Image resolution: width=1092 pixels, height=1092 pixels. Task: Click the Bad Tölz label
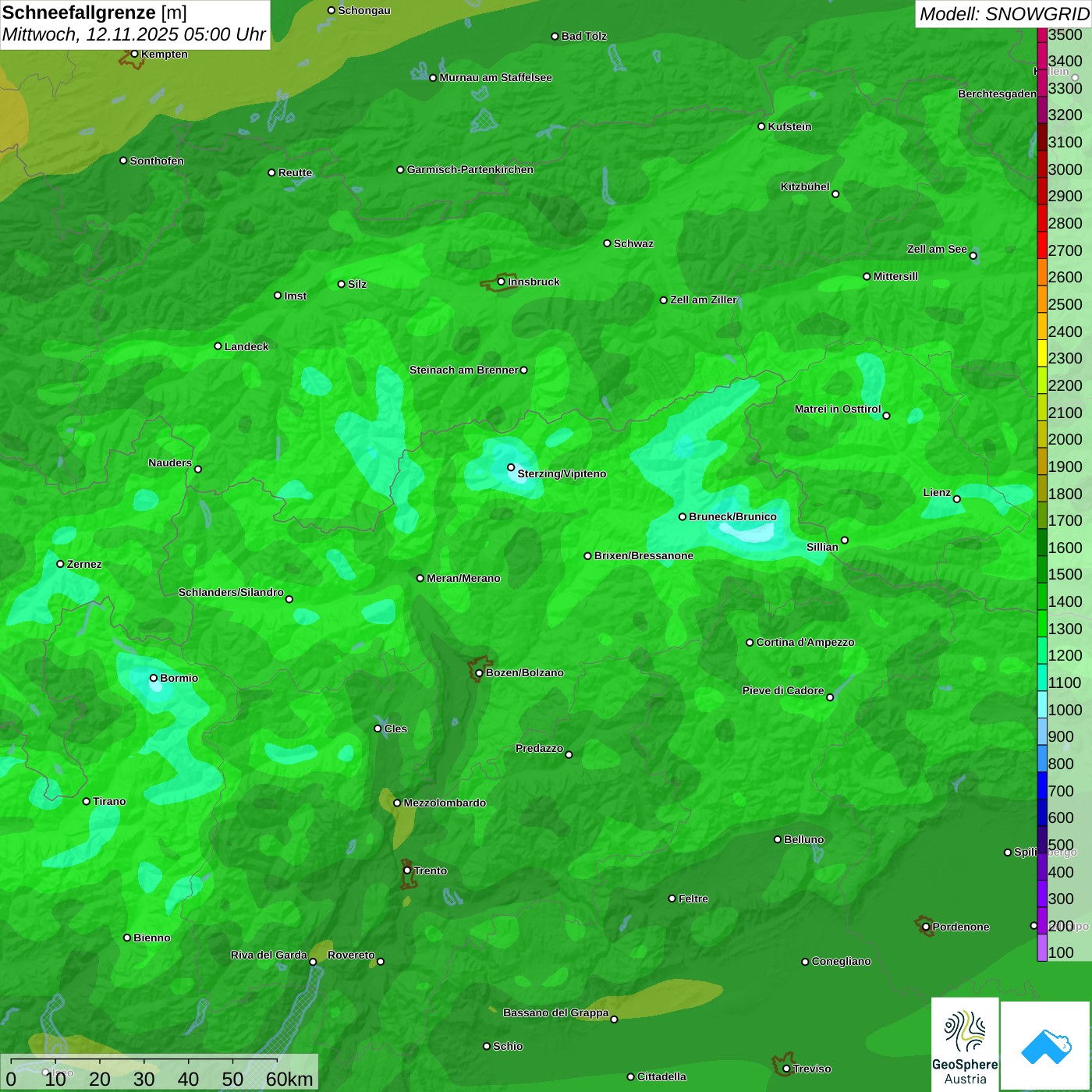(584, 36)
